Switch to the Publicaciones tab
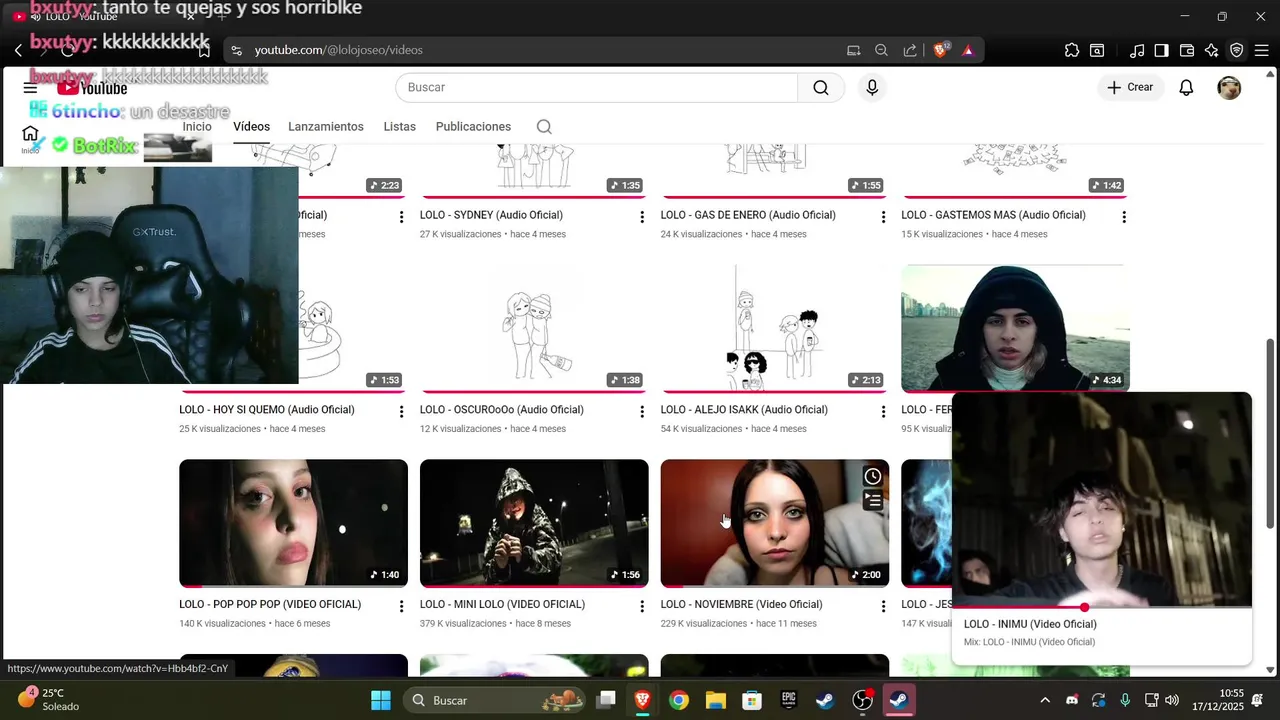 coord(473,127)
